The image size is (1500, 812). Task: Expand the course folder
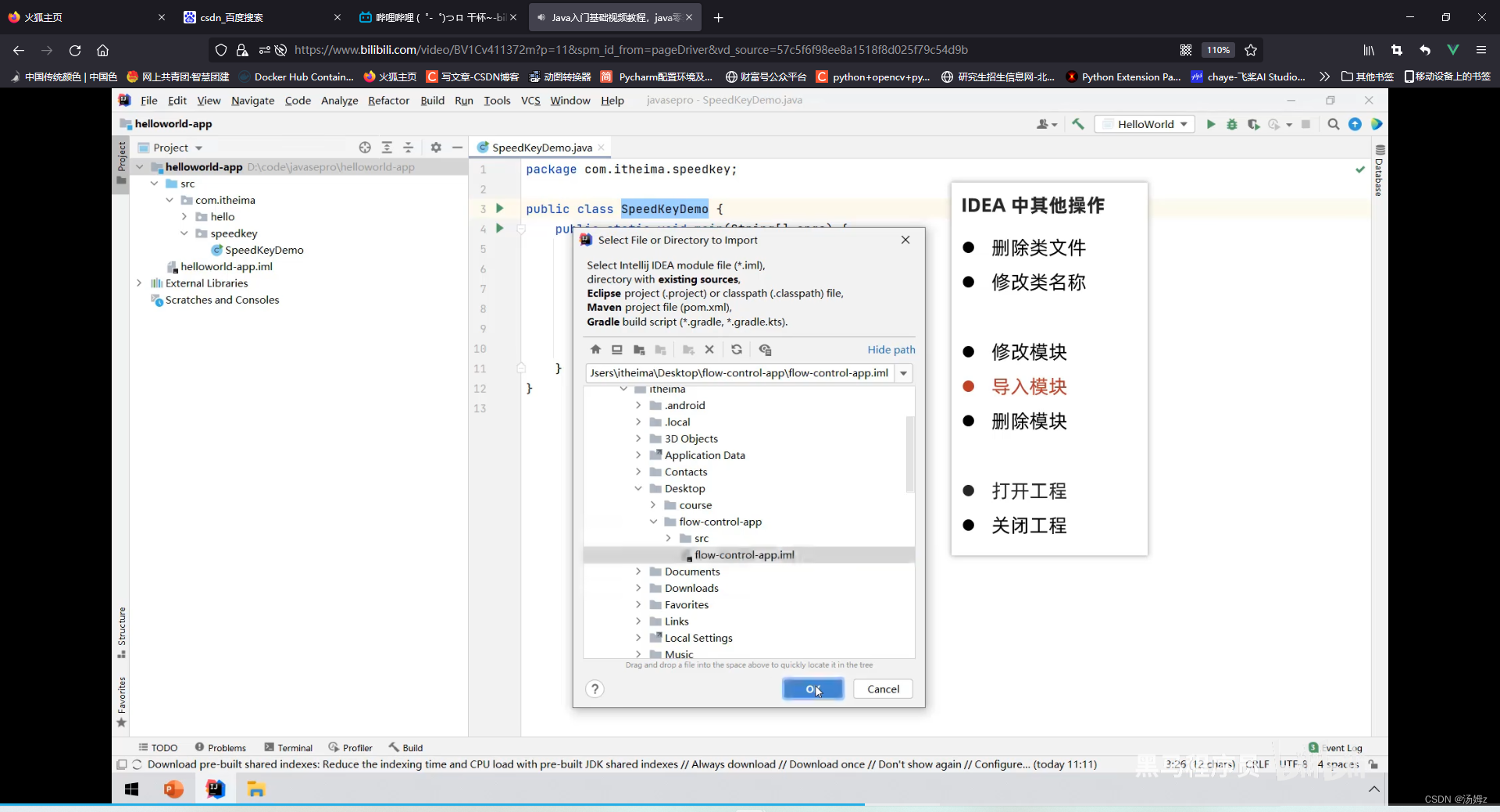click(653, 505)
